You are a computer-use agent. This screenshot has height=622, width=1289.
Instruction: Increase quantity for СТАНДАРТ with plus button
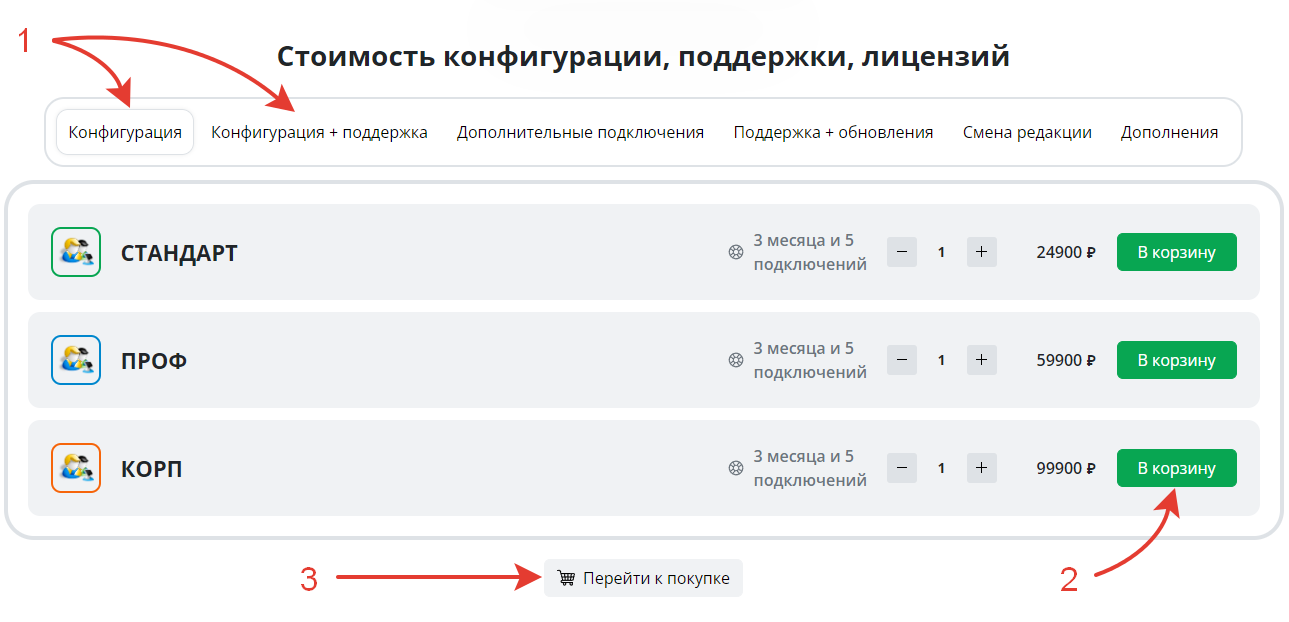[x=981, y=252]
